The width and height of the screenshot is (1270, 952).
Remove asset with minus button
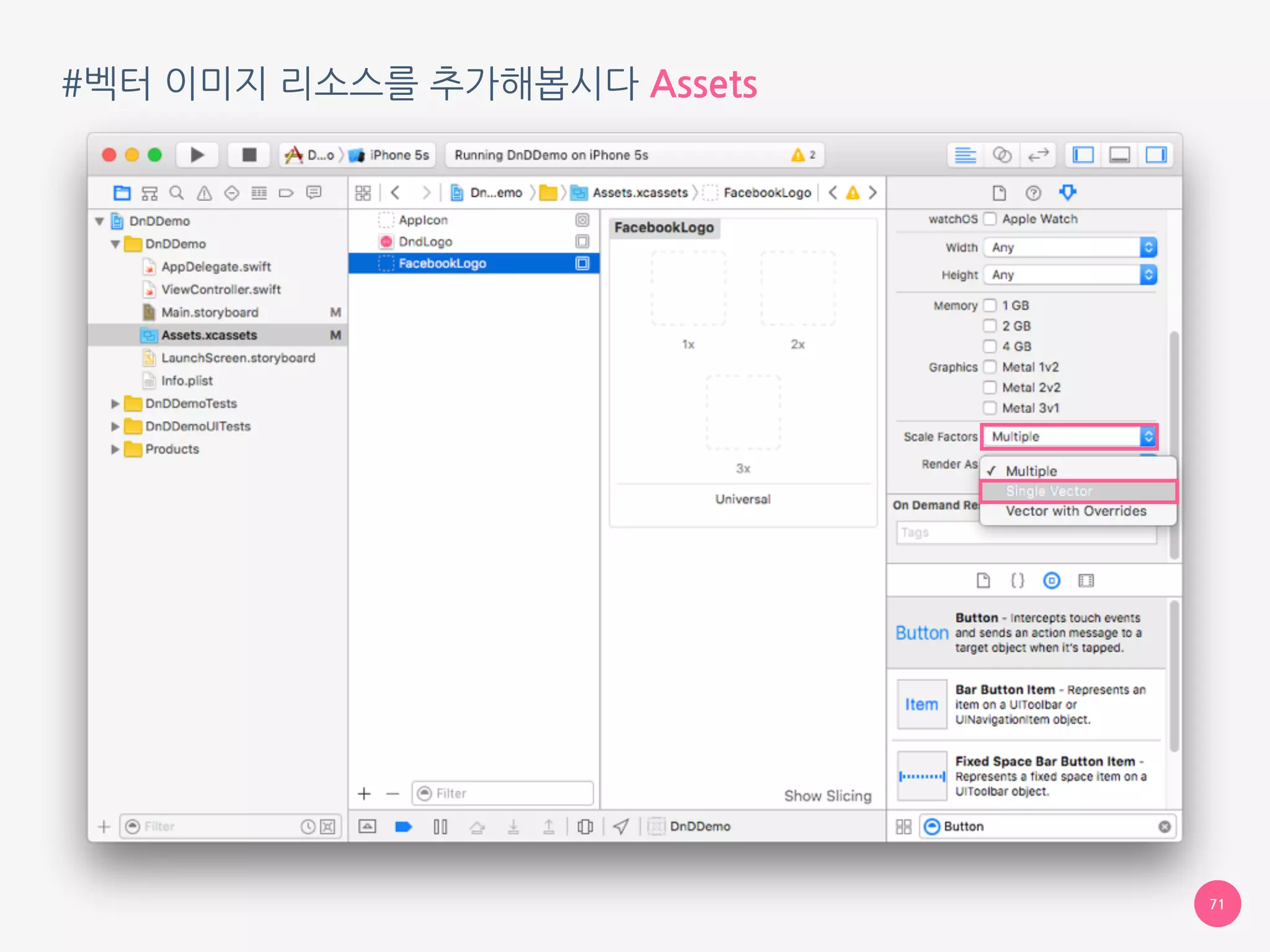coord(393,793)
